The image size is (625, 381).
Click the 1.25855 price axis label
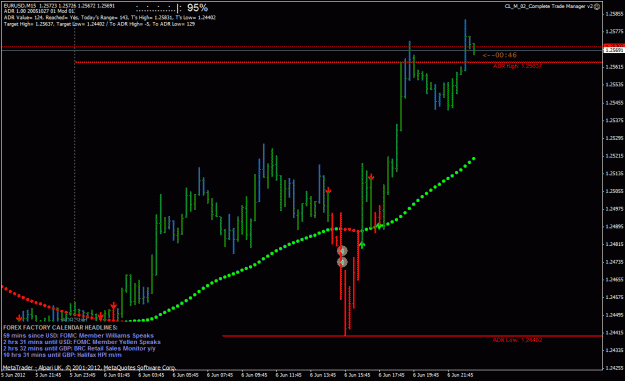[614, 14]
